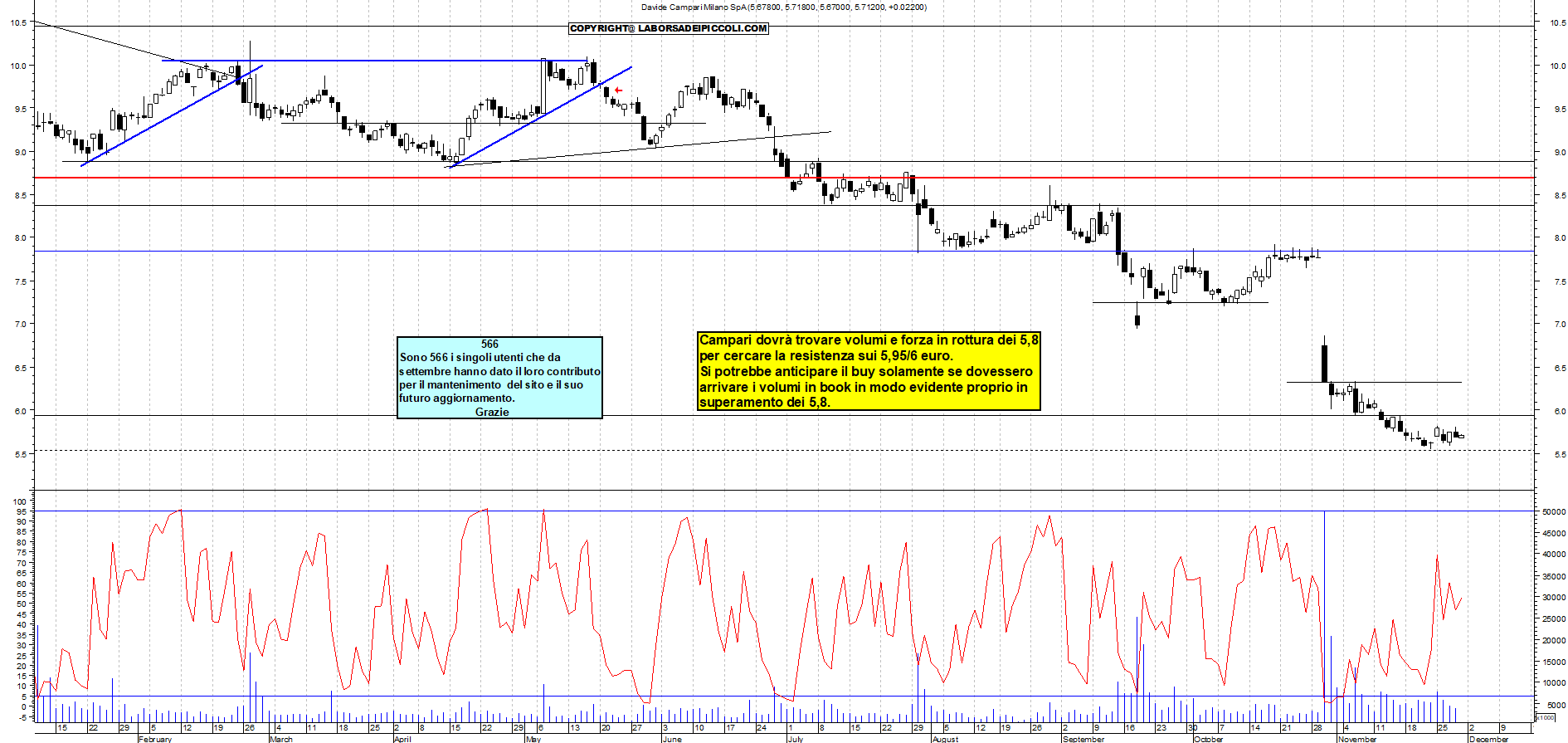Click the 35000 volume axis label
The height and width of the screenshot is (743, 1568).
pos(1553,576)
